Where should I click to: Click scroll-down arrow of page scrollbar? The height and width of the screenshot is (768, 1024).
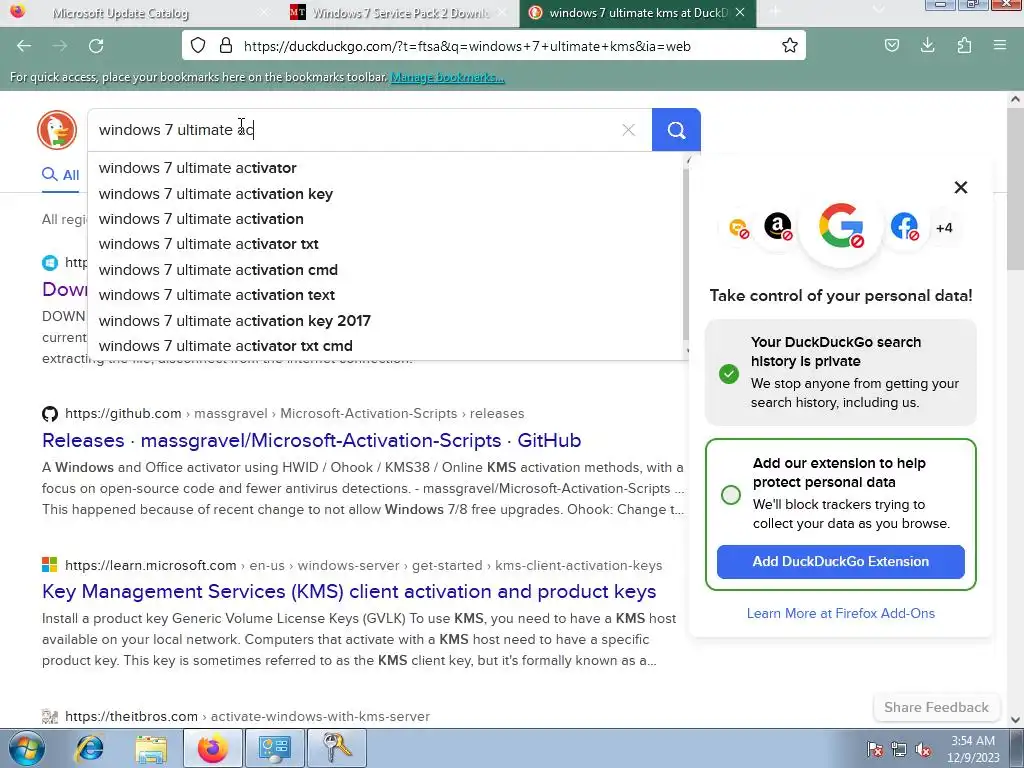coord(1015,720)
